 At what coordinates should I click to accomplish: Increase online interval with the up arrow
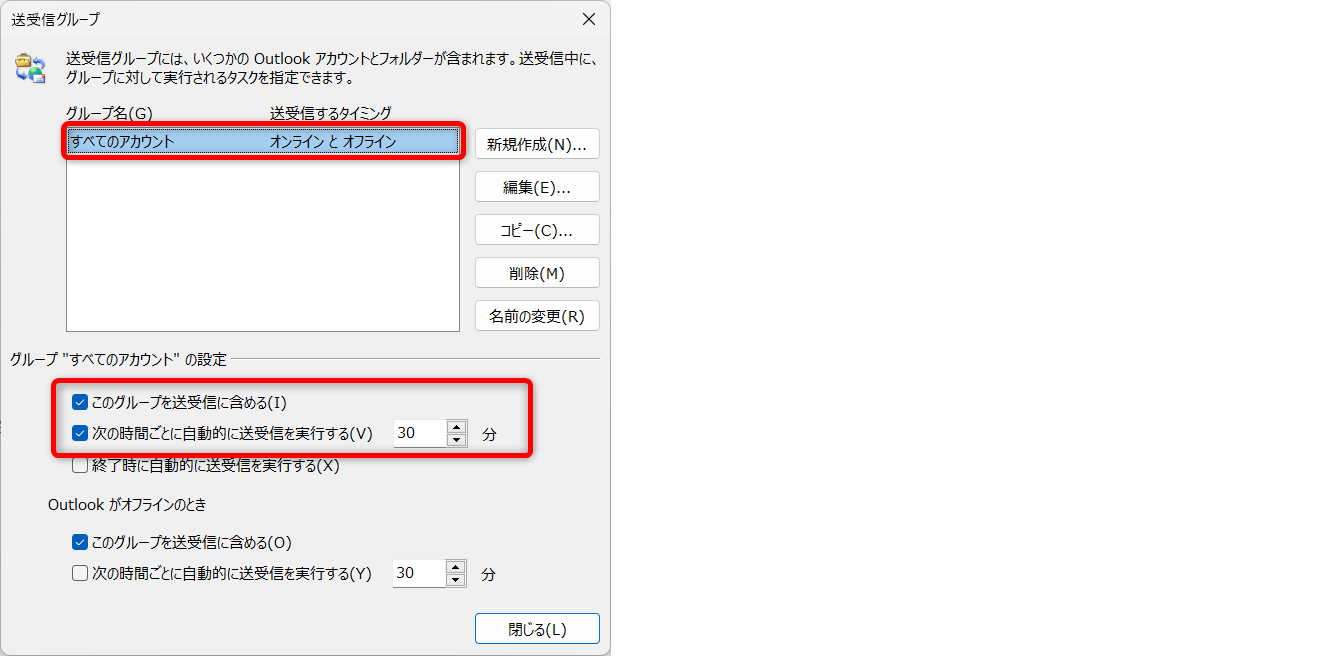pos(456,427)
